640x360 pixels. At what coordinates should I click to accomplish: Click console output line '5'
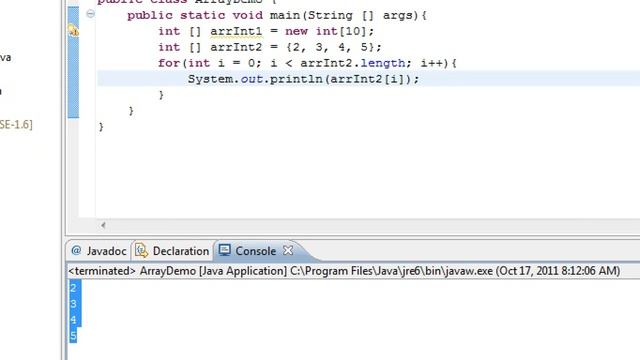(73, 336)
